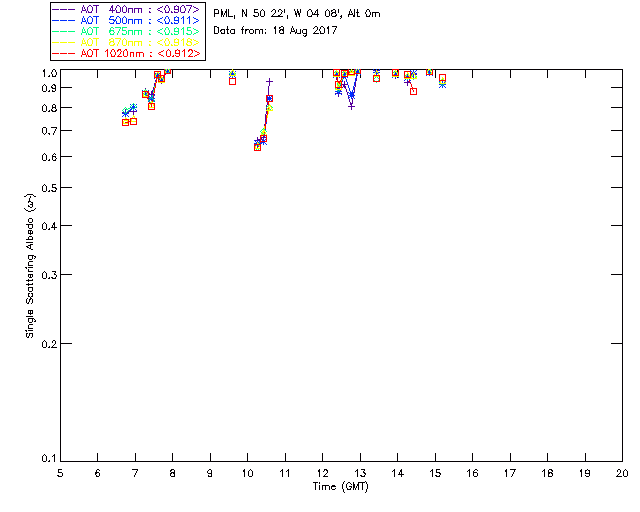The width and height of the screenshot is (640, 512).
Task: Click the x-axis hour label 20
Action: 622,473
